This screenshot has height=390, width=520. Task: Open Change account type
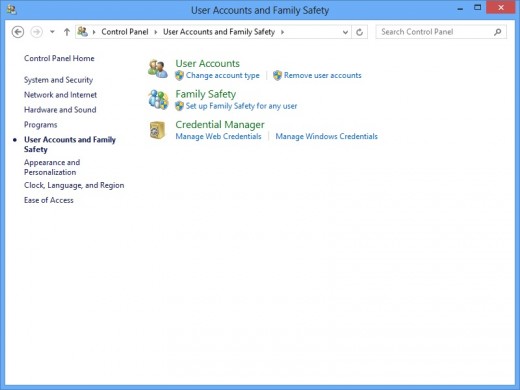[x=223, y=75]
